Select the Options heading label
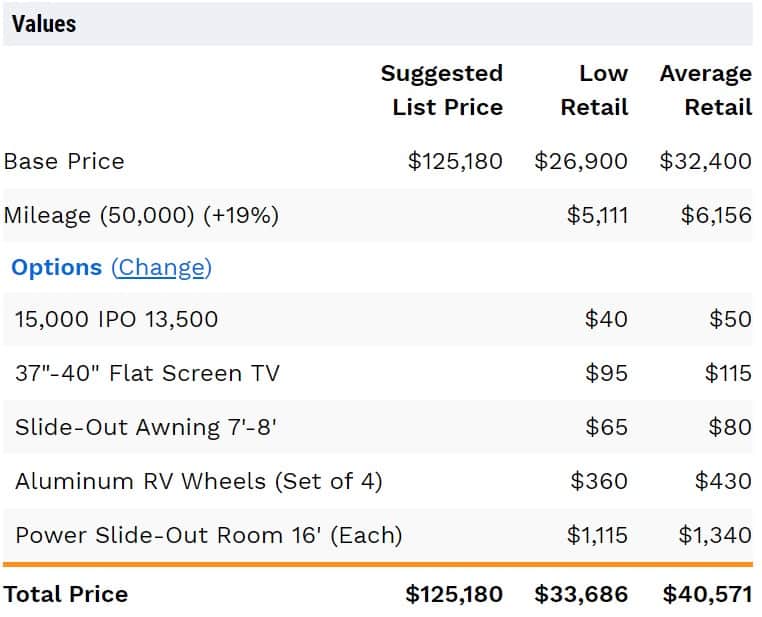Viewport: 762px width, 617px height. [x=56, y=268]
